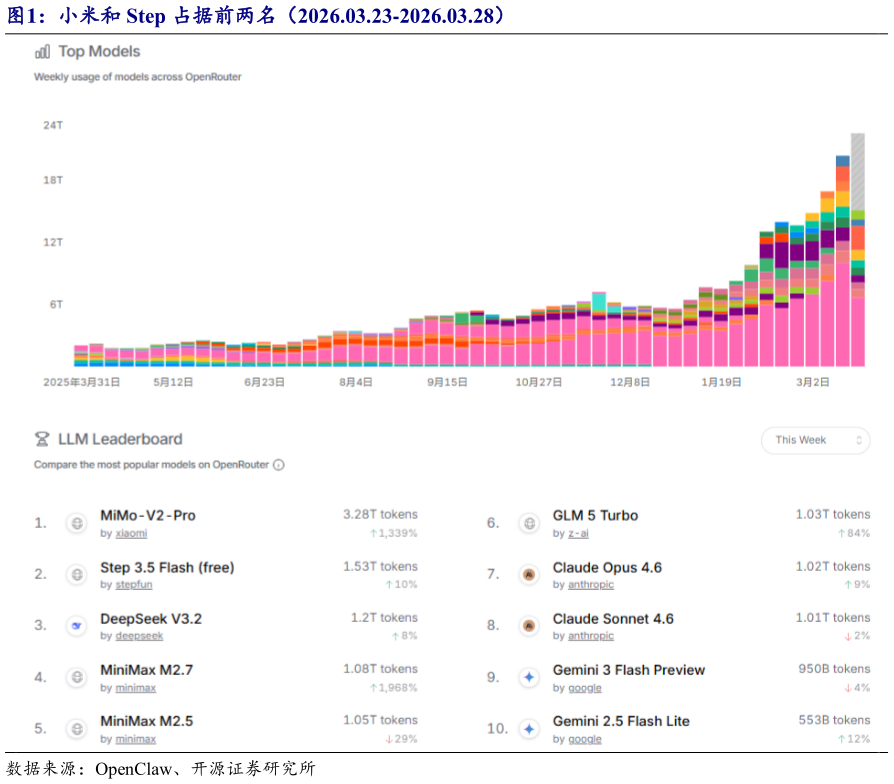Open the deepseek author link
This screenshot has height=784, width=894.
139,636
